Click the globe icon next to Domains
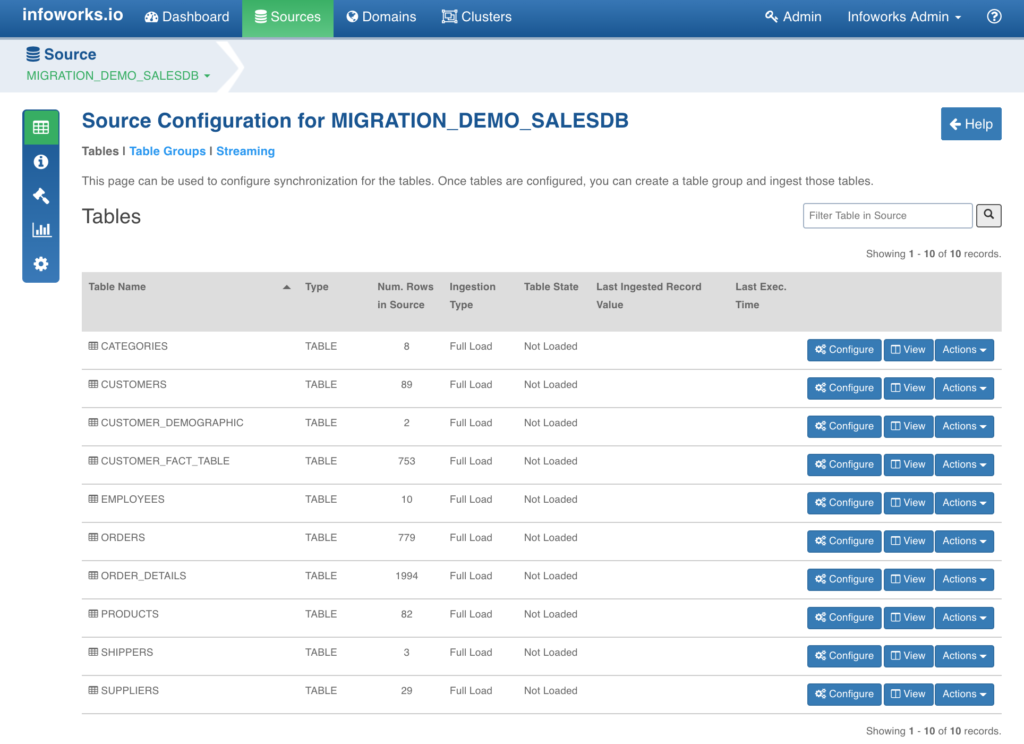The width and height of the screenshot is (1024, 744). [351, 16]
